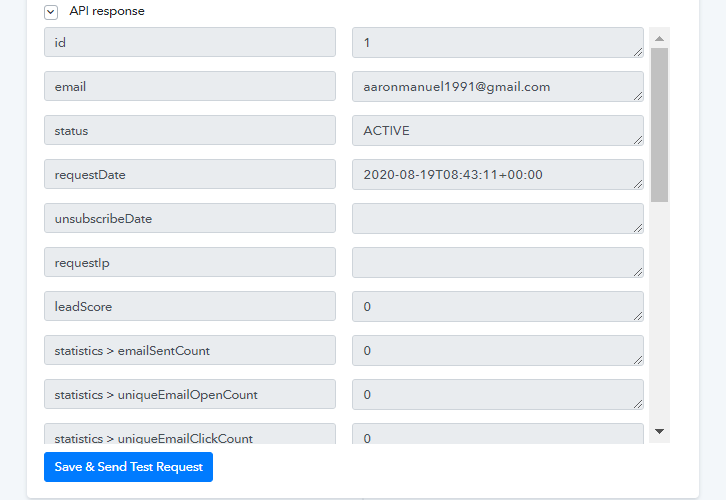The width and height of the screenshot is (726, 500).
Task: Click resize handle of id value field
Action: click(638, 52)
